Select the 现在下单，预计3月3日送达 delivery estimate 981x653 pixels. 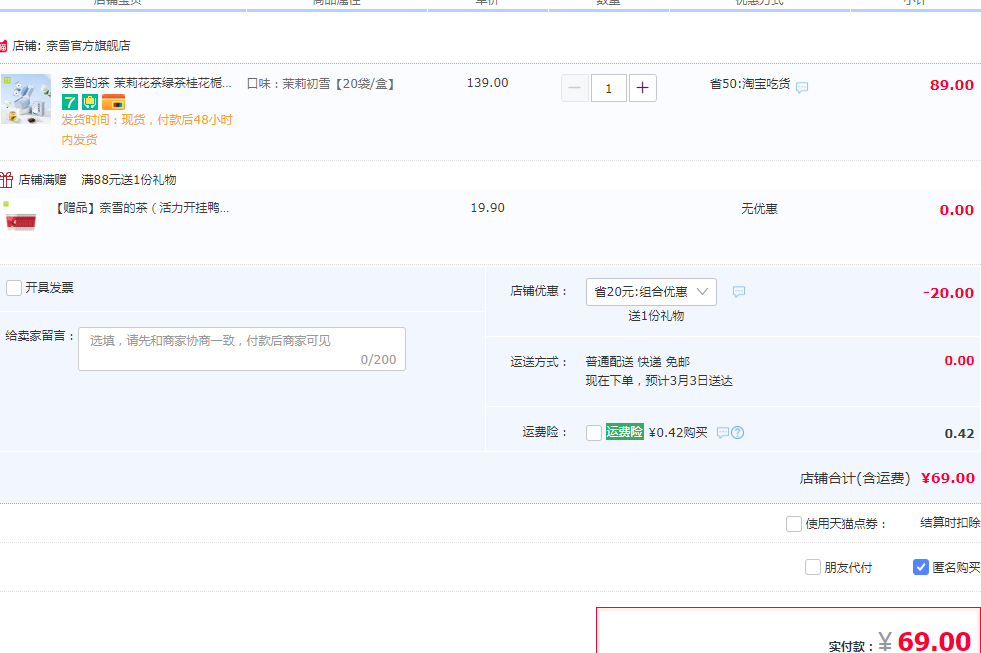(x=659, y=381)
